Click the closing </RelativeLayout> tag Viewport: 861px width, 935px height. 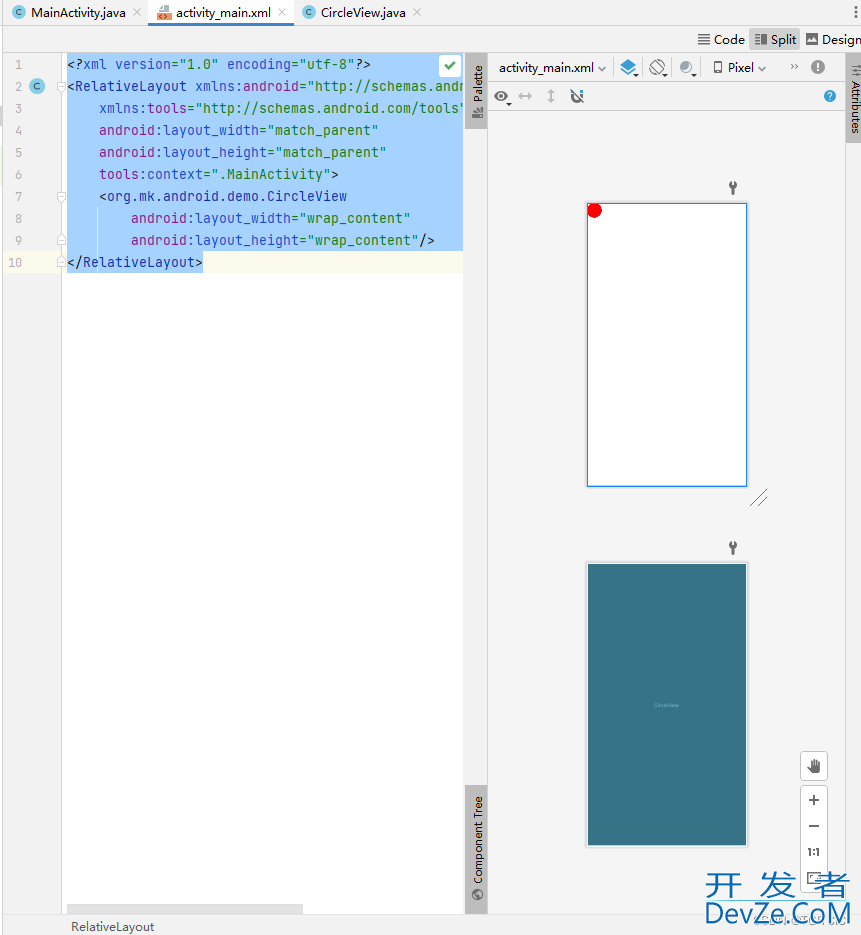135,262
